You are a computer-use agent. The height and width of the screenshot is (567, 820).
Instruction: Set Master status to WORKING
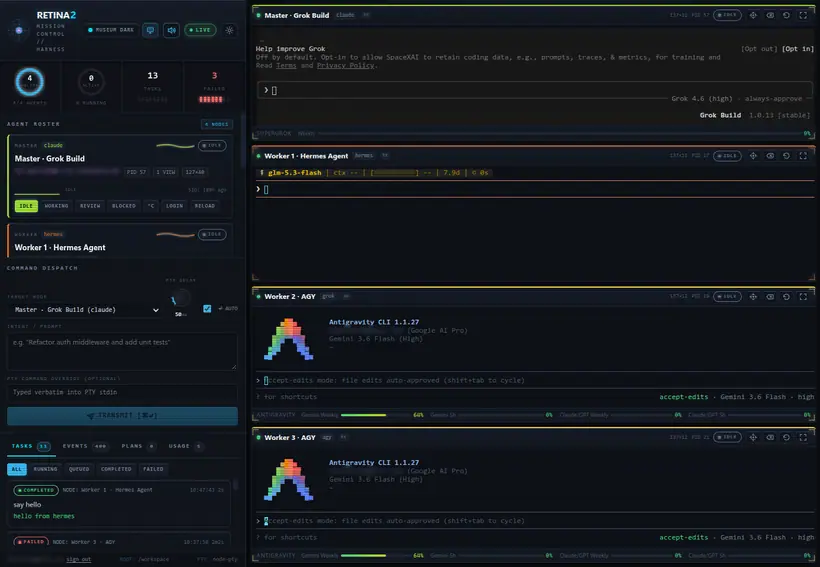point(56,206)
